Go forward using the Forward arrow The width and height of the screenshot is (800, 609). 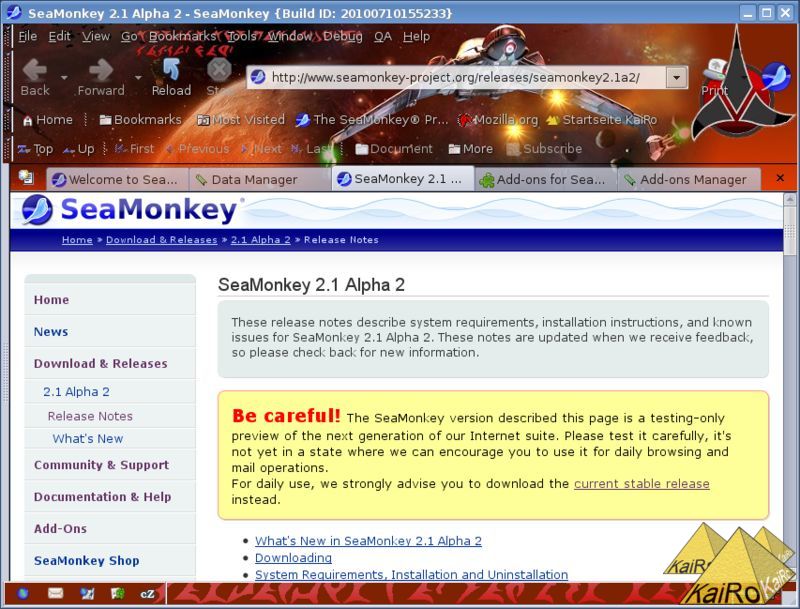101,77
